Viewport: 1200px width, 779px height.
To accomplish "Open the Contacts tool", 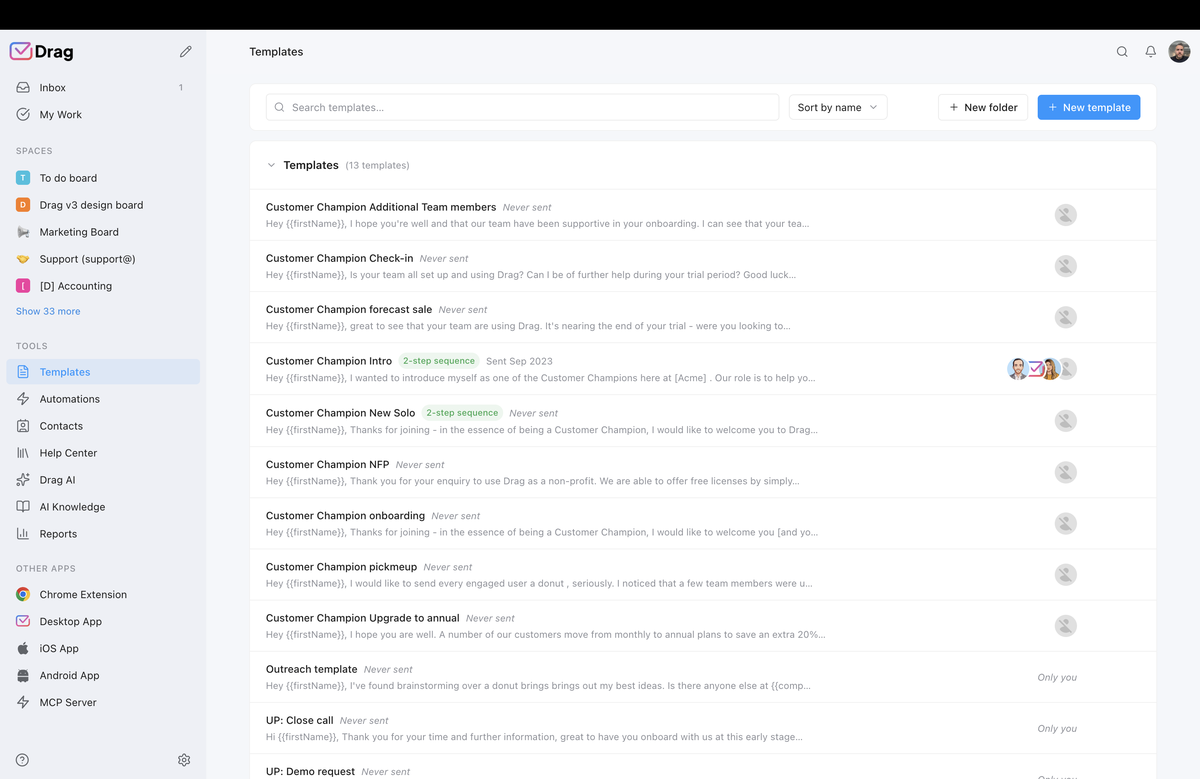I will (x=103, y=426).
